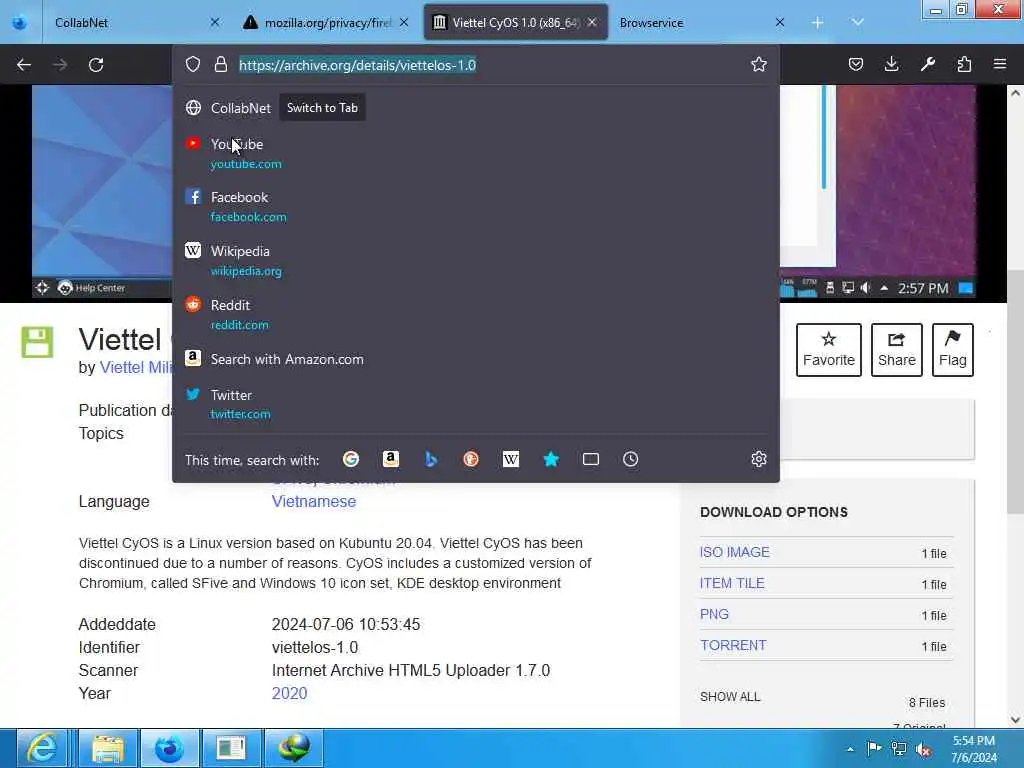Expand the list all tabs chevron
This screenshot has width=1024, height=768.
click(857, 22)
